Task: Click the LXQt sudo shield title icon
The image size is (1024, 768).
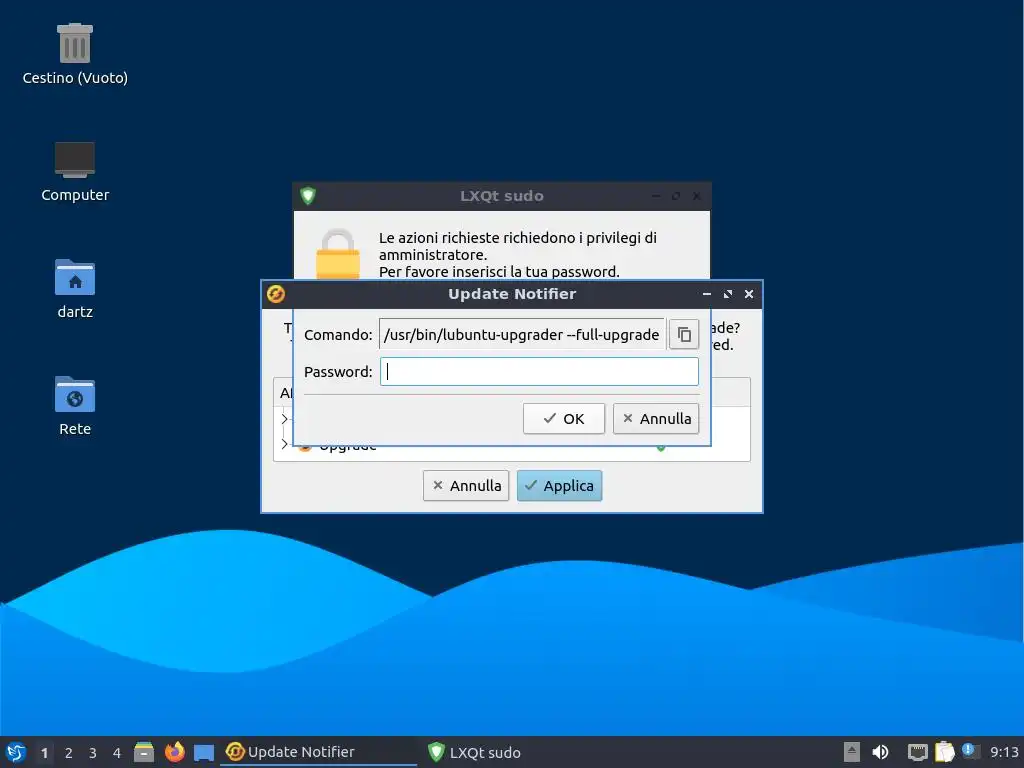Action: click(x=308, y=195)
